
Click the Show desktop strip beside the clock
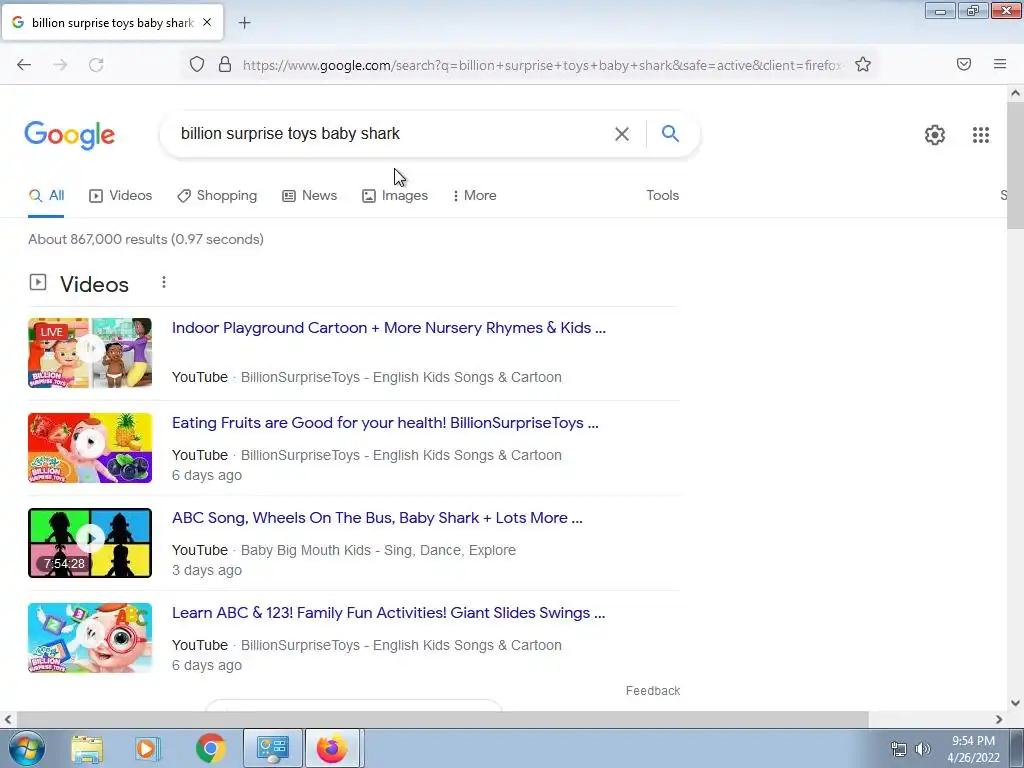tap(1017, 748)
